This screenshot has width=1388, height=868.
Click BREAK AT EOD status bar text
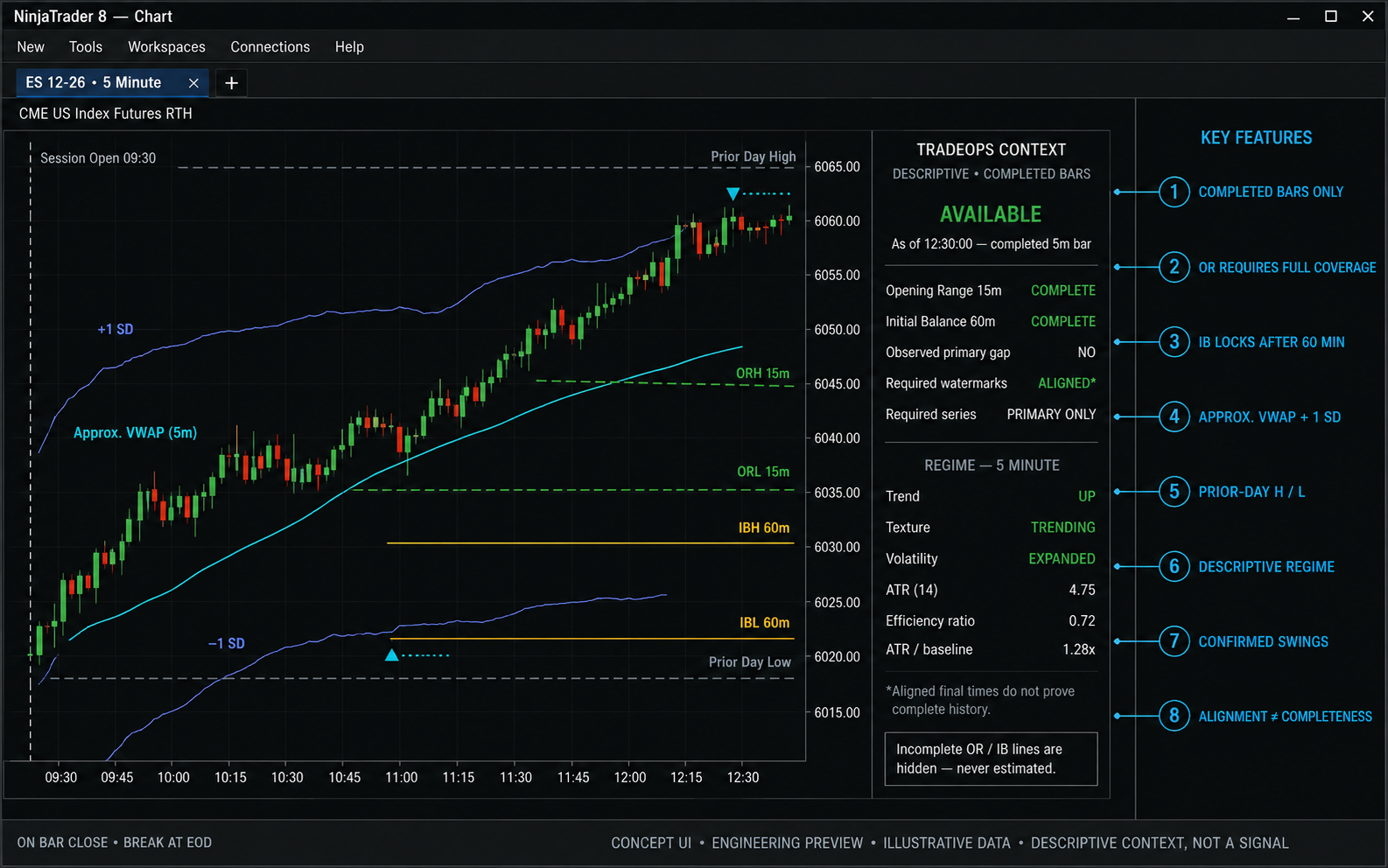tap(168, 843)
